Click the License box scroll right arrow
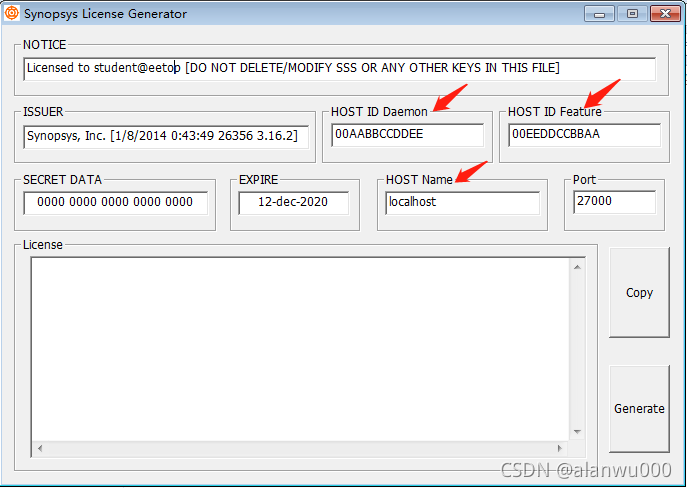 [x=560, y=449]
